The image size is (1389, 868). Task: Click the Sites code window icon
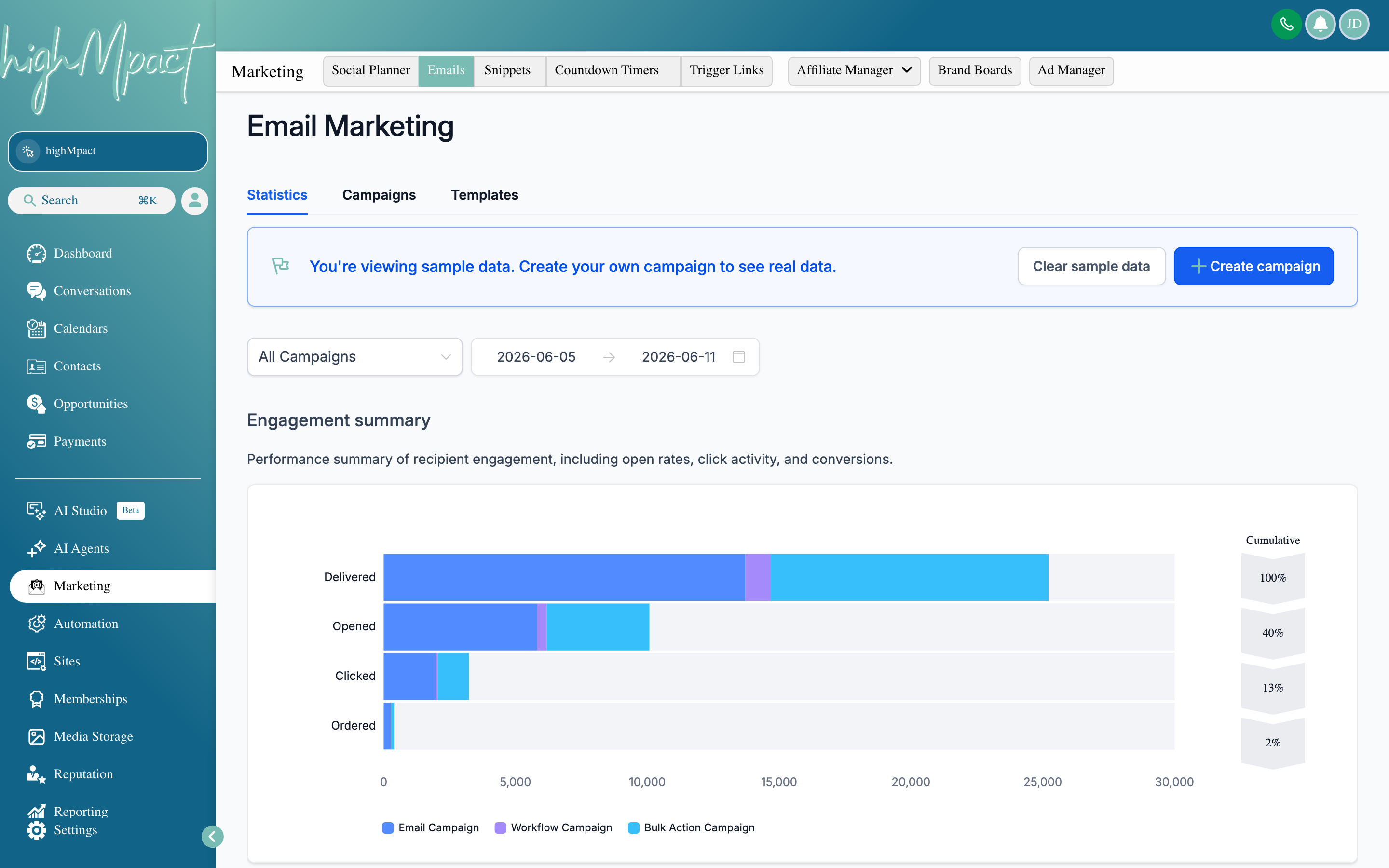pos(36,661)
